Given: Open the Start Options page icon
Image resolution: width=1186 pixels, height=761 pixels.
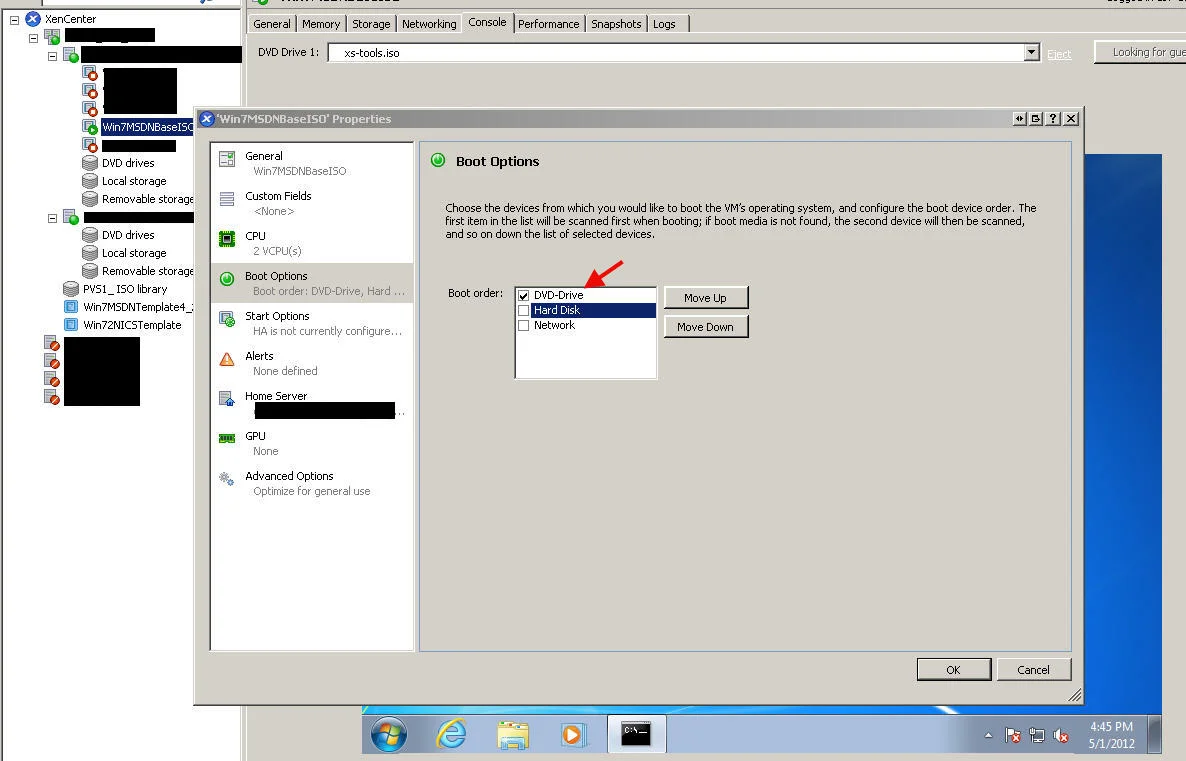Looking at the screenshot, I should (227, 318).
